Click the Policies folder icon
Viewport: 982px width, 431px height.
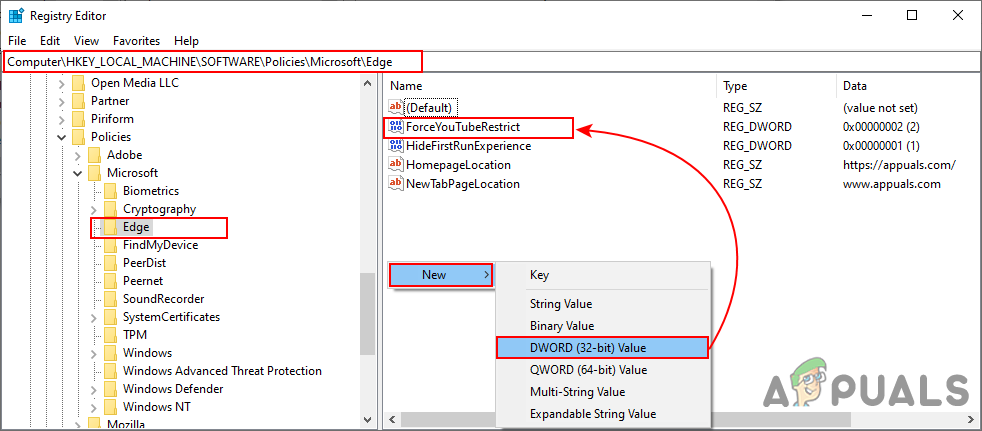(x=78, y=137)
